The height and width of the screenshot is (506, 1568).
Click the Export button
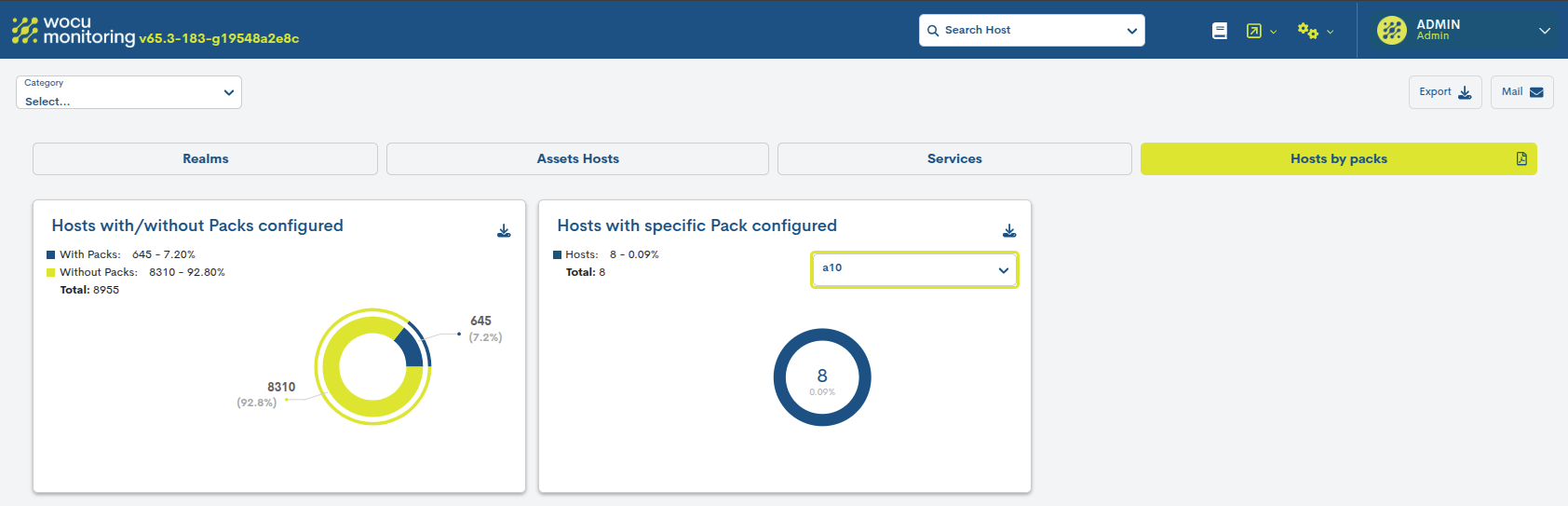[1444, 92]
